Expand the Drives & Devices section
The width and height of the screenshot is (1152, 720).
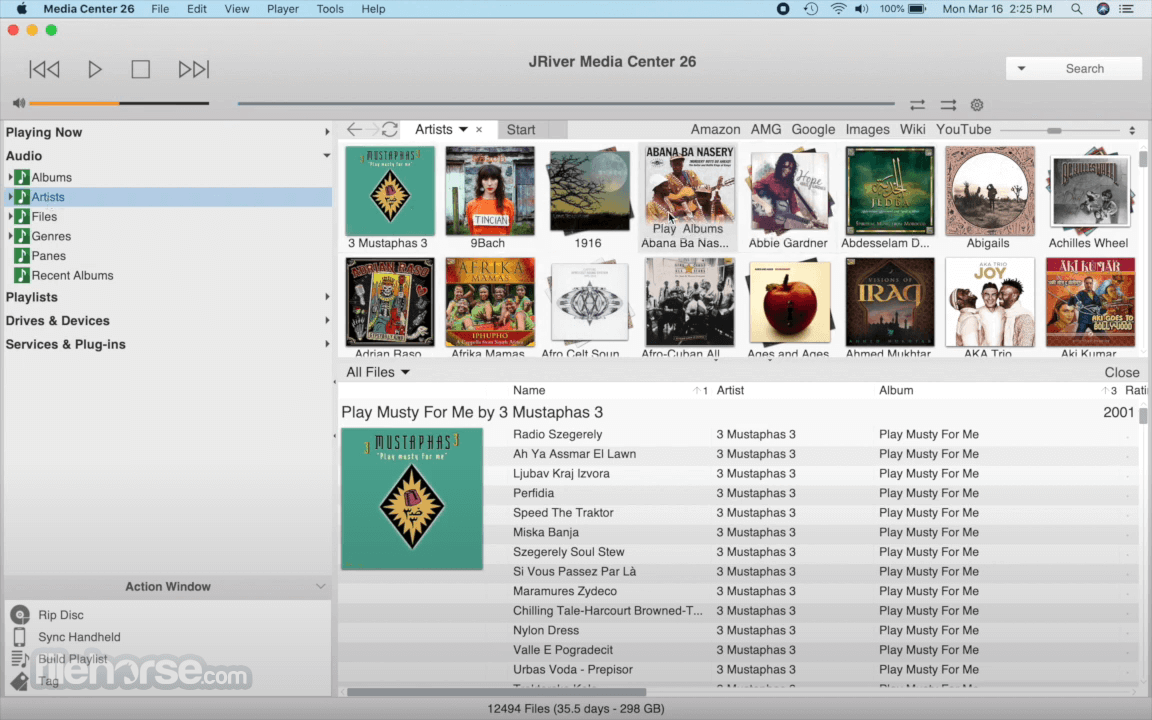(x=327, y=320)
